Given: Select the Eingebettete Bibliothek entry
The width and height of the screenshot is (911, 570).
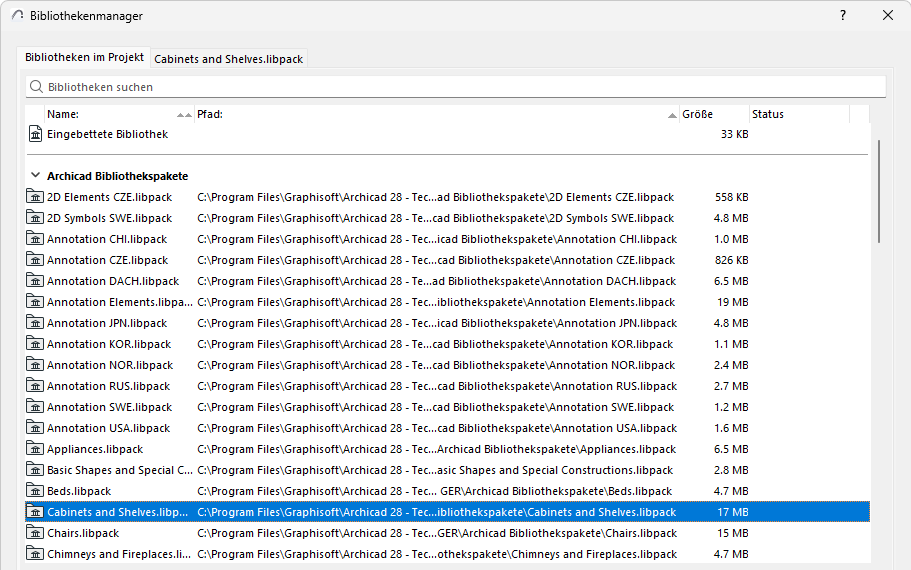Looking at the screenshot, I should [x=107, y=134].
